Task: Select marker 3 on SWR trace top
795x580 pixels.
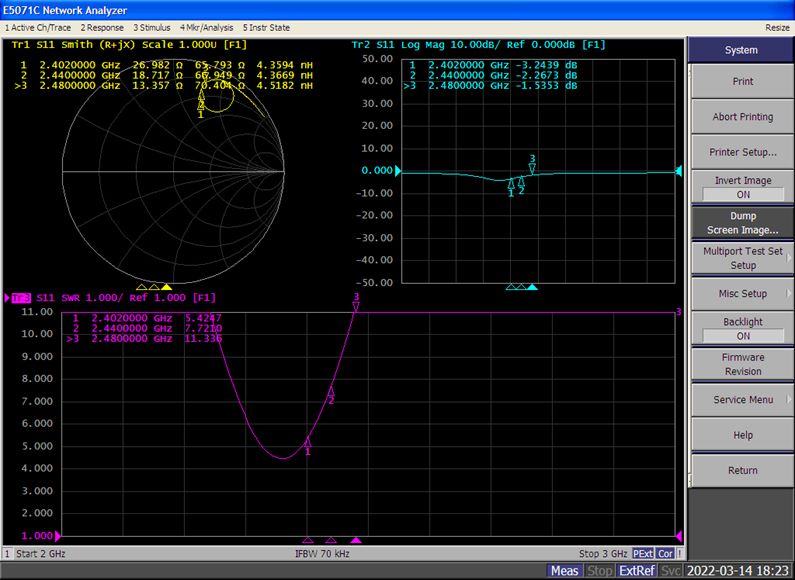Action: (x=356, y=303)
